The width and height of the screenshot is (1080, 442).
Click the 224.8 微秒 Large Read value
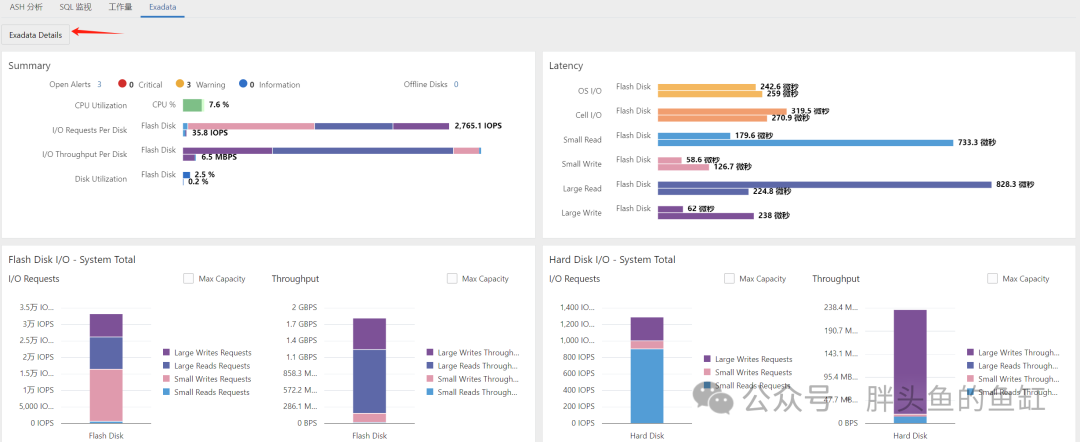click(772, 191)
